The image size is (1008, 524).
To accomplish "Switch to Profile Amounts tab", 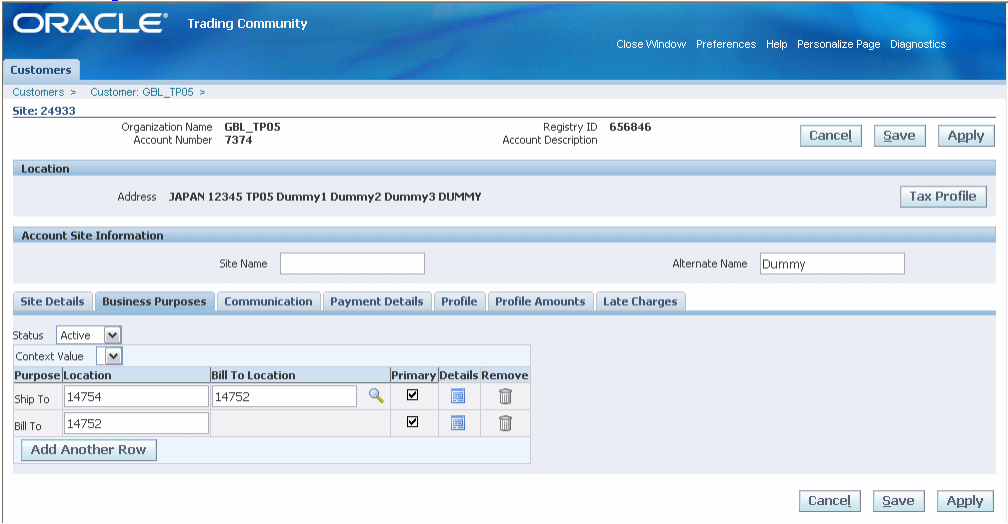I will pyautogui.click(x=540, y=302).
